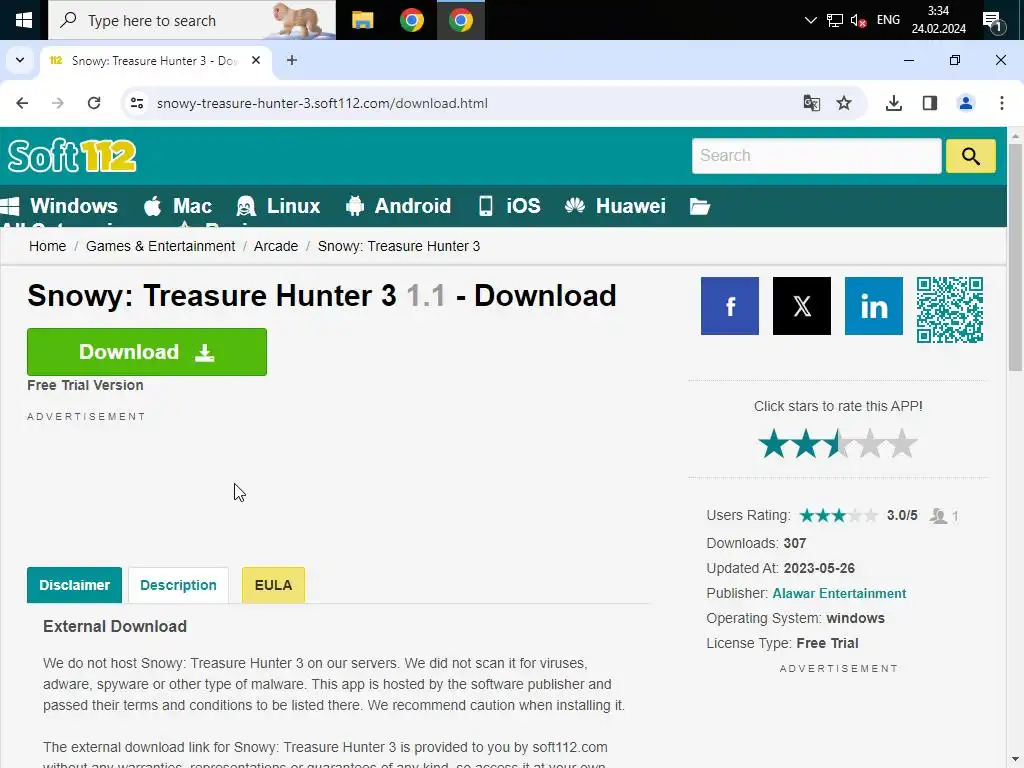This screenshot has width=1024, height=768.
Task: Open the Mac category
Action: pos(178,206)
